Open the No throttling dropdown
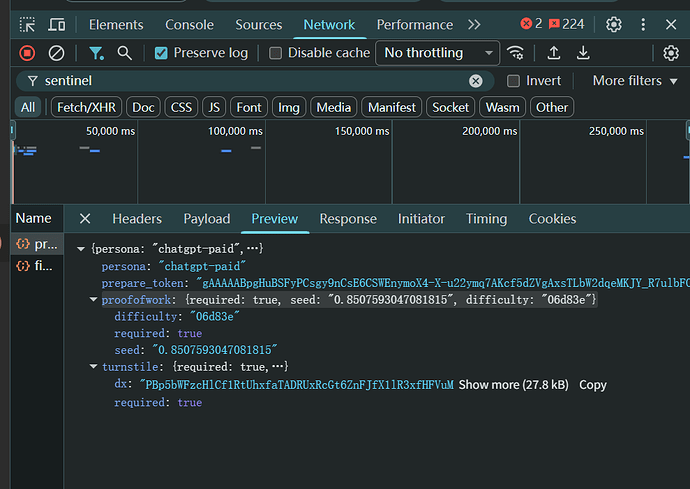This screenshot has width=690, height=489. click(437, 53)
